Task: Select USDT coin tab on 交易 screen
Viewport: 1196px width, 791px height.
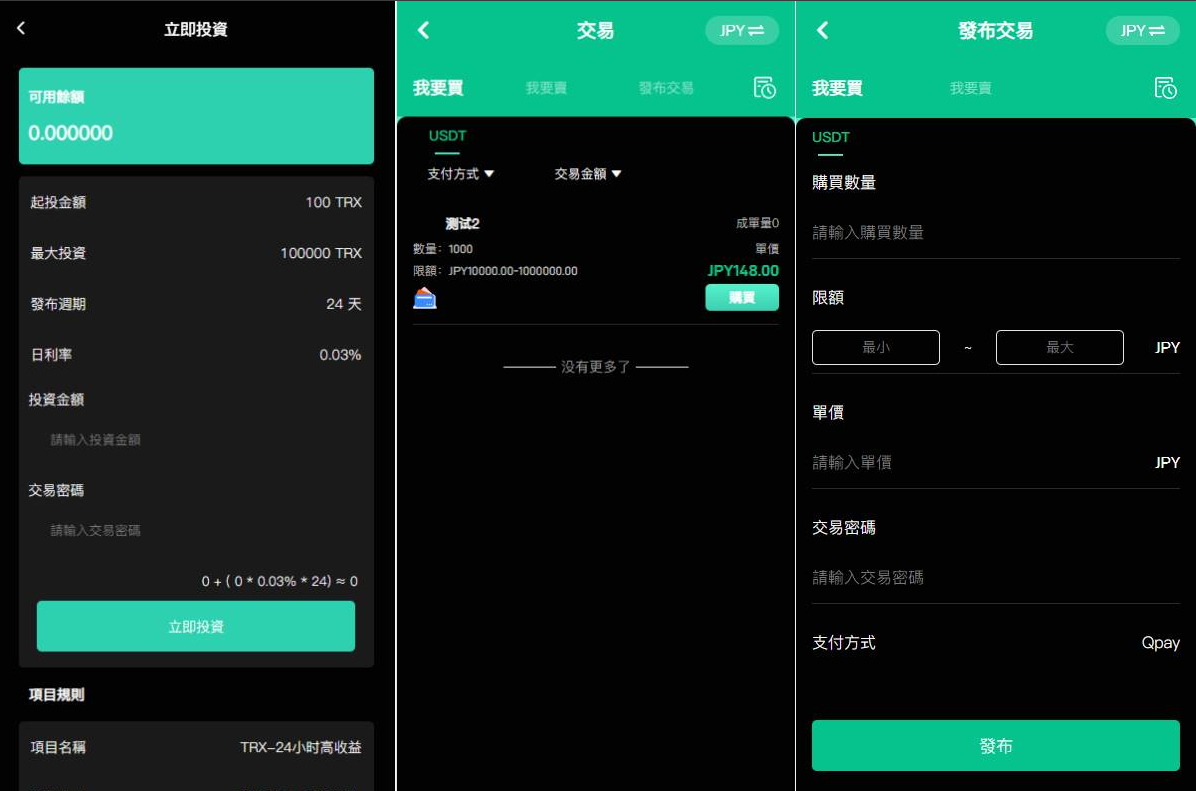Action: click(x=447, y=136)
